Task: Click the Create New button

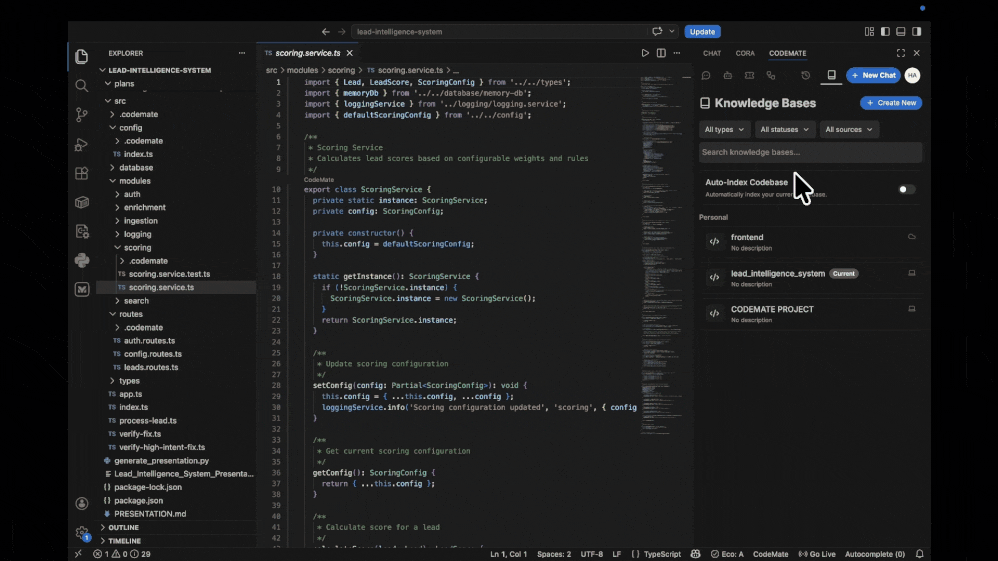Action: point(891,103)
